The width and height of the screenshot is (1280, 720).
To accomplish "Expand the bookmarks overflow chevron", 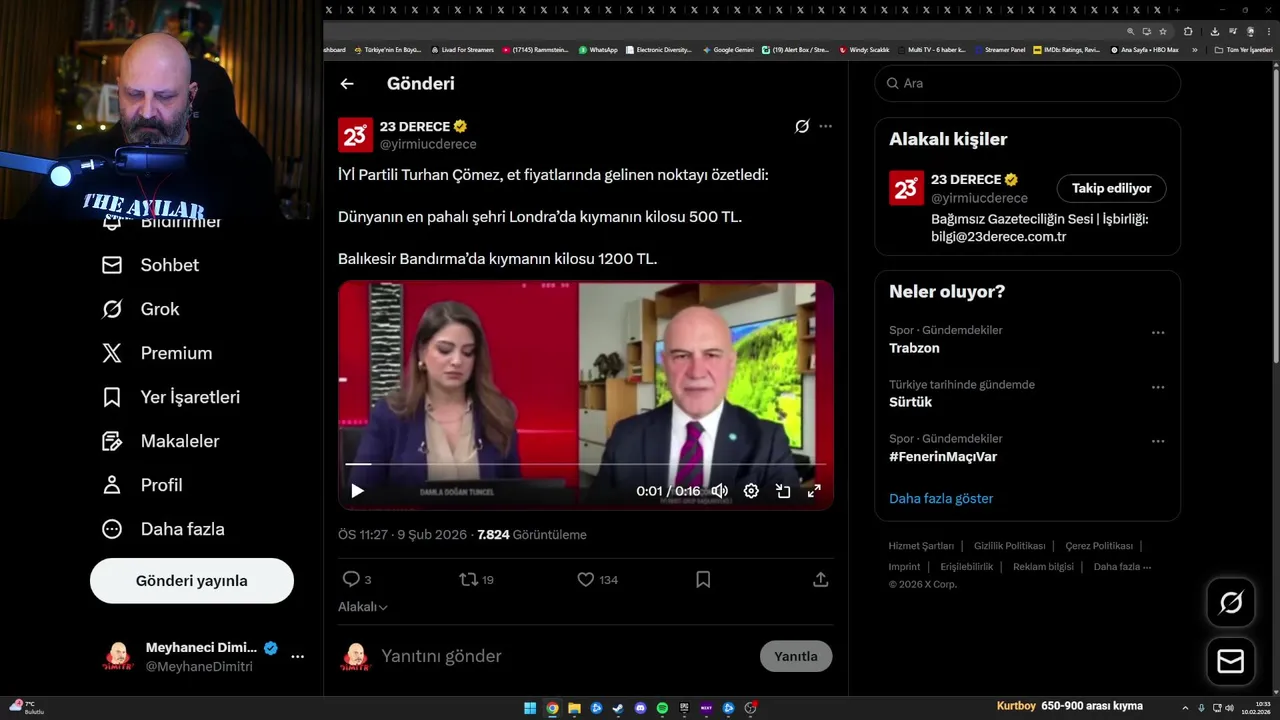I will point(1194,49).
